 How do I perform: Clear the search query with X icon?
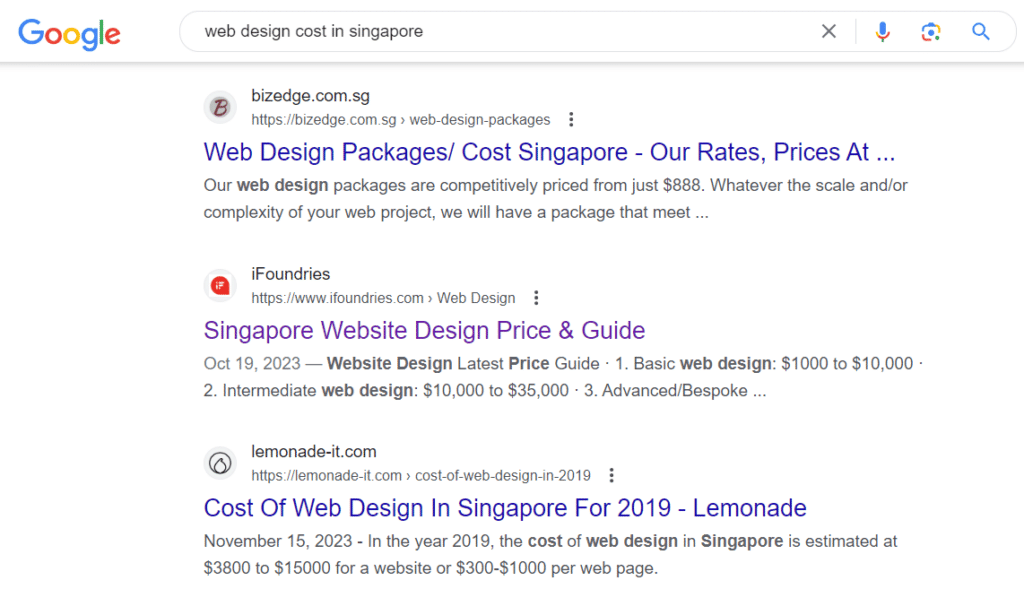point(829,31)
